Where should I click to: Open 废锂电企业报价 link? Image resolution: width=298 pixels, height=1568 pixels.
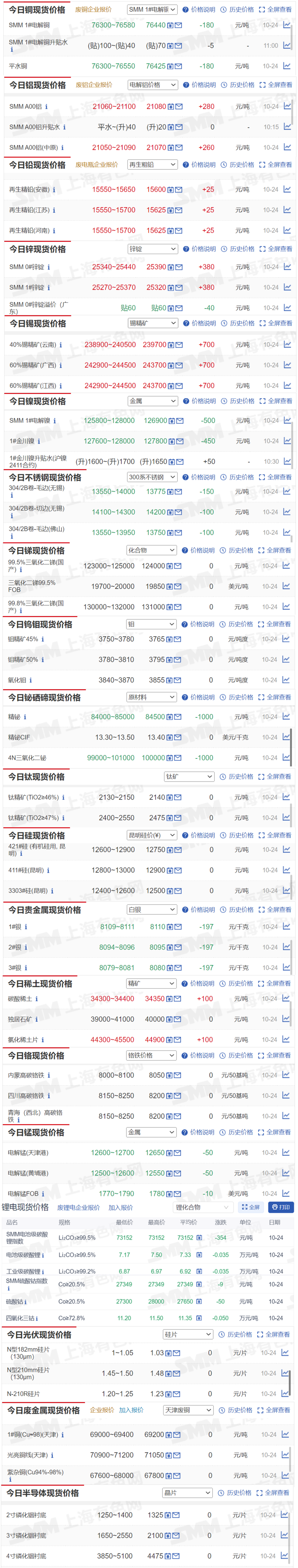79,1208
